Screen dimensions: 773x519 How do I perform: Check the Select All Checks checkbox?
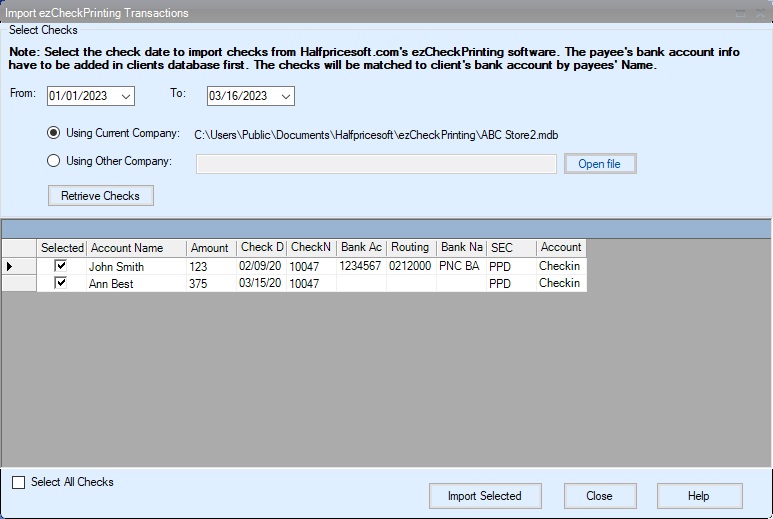pyautogui.click(x=19, y=483)
